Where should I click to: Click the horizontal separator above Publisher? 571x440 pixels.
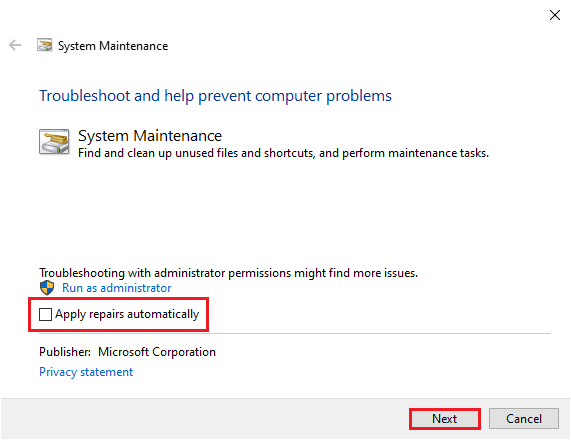click(x=295, y=333)
